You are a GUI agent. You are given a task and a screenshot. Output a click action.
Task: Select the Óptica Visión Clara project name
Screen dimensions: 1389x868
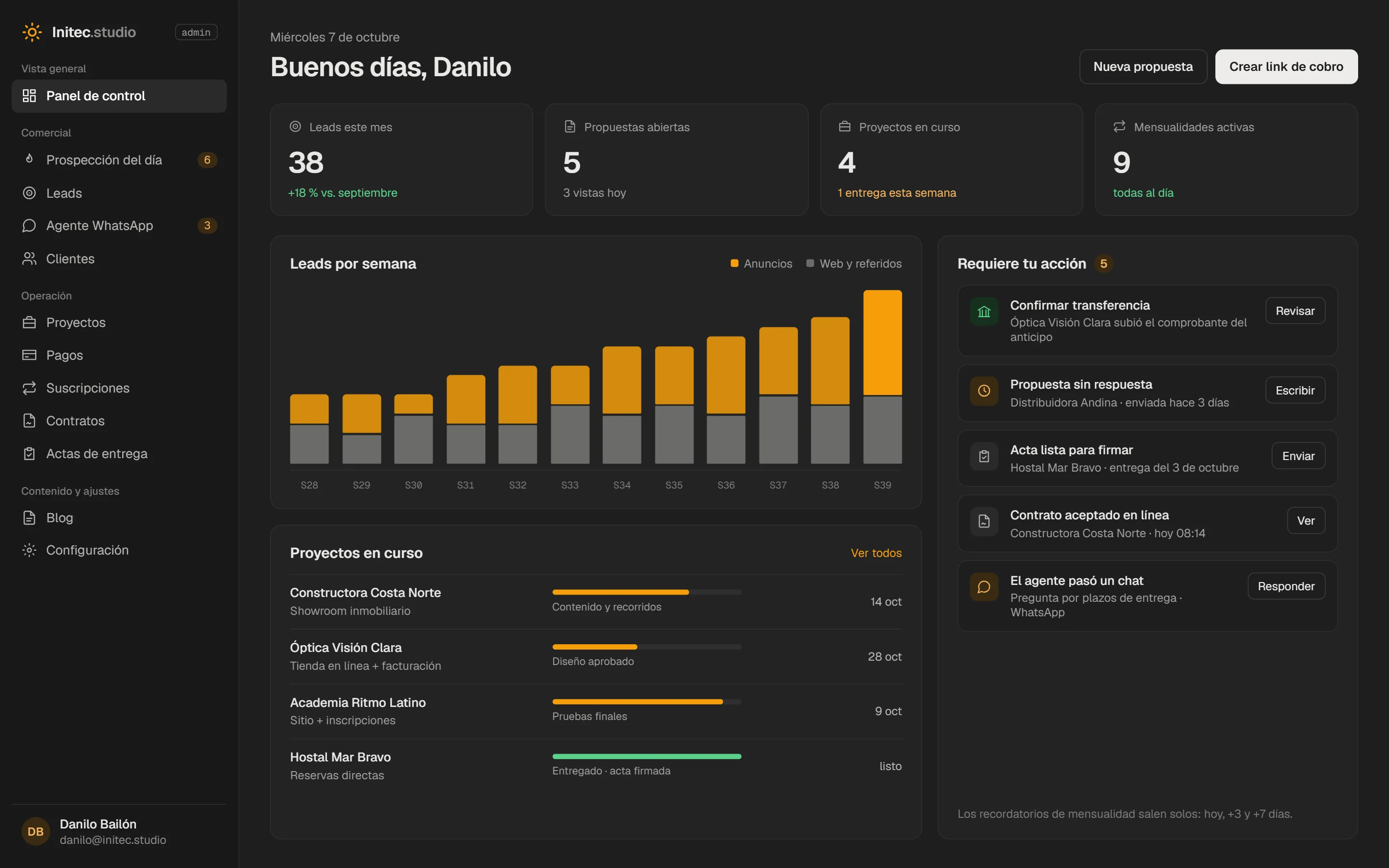(345, 648)
